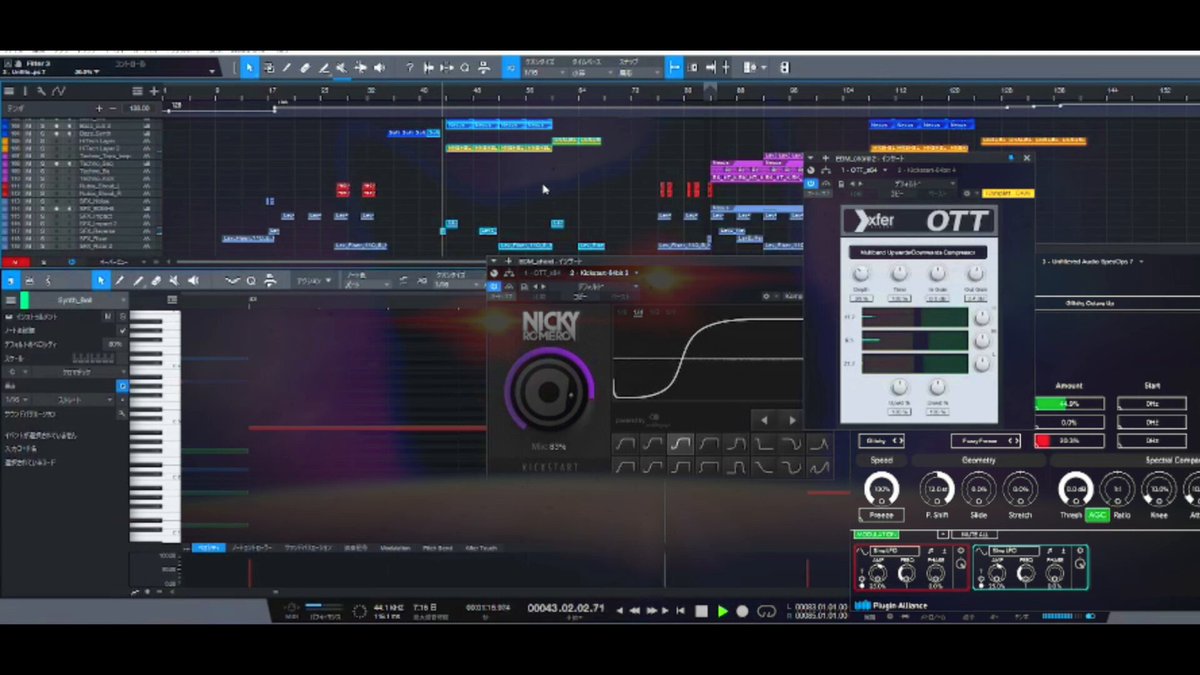This screenshot has height=675, width=1200.
Task: Open the Pitch Bend tab below piano roll
Action: coord(437,548)
